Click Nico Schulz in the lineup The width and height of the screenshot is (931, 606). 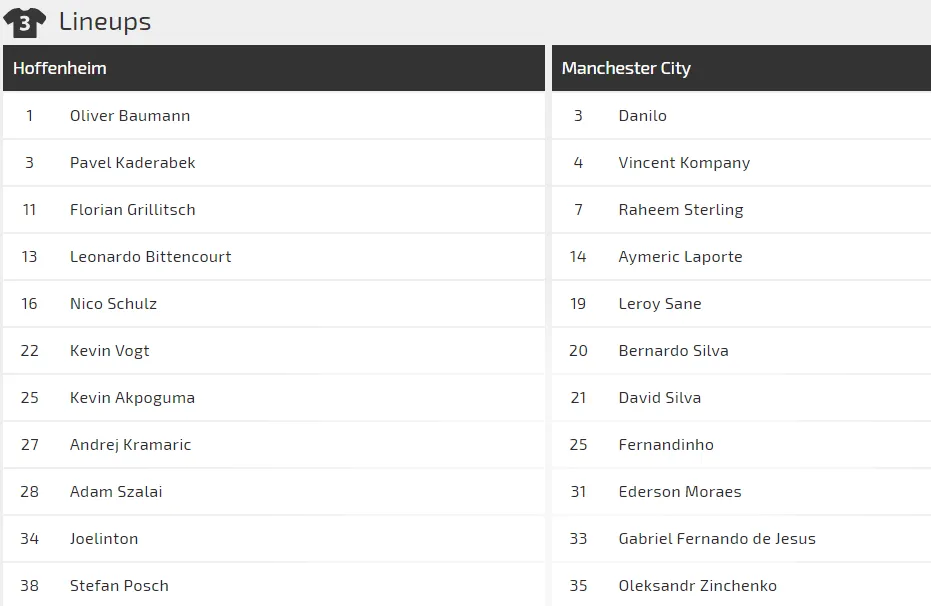(113, 304)
